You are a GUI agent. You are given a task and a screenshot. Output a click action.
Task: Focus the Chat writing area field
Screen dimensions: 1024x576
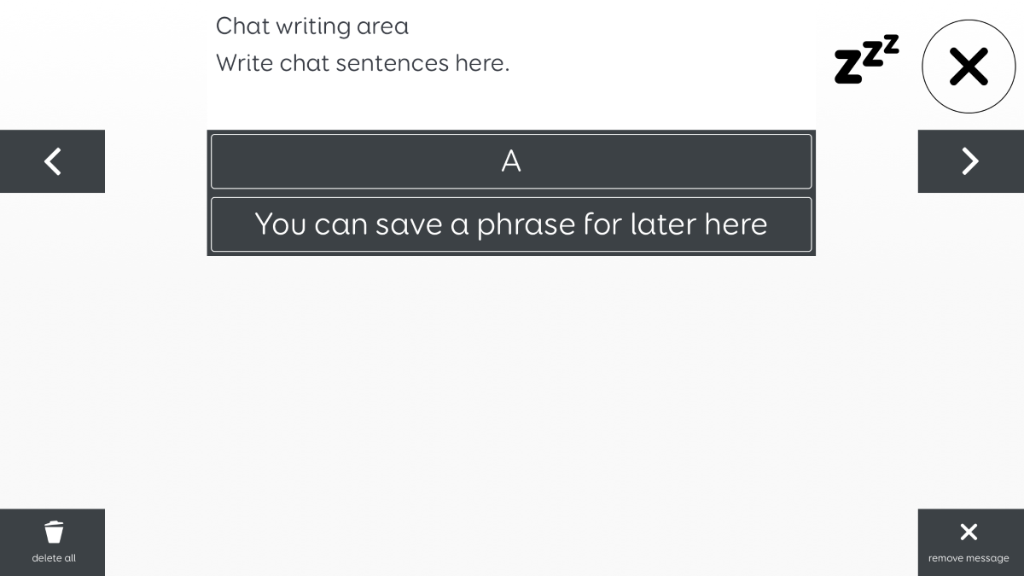[511, 65]
